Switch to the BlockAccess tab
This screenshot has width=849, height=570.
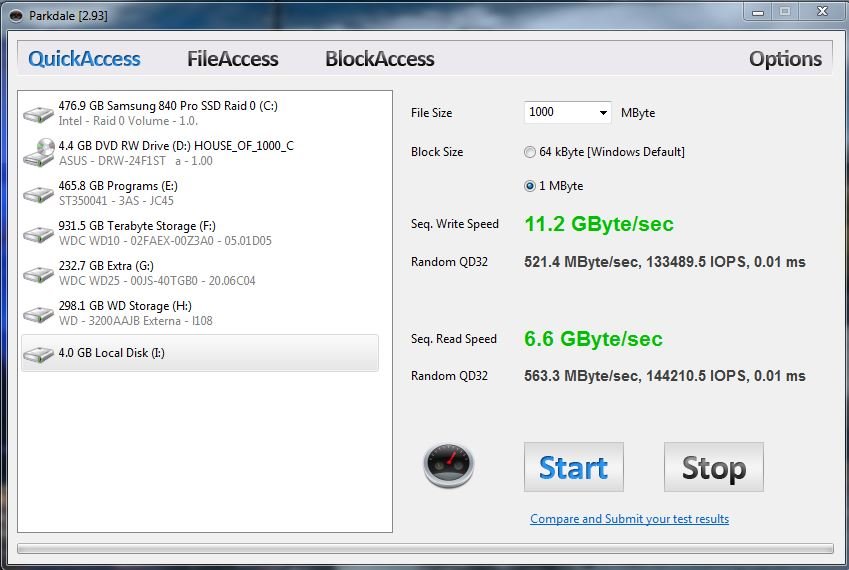tap(380, 59)
